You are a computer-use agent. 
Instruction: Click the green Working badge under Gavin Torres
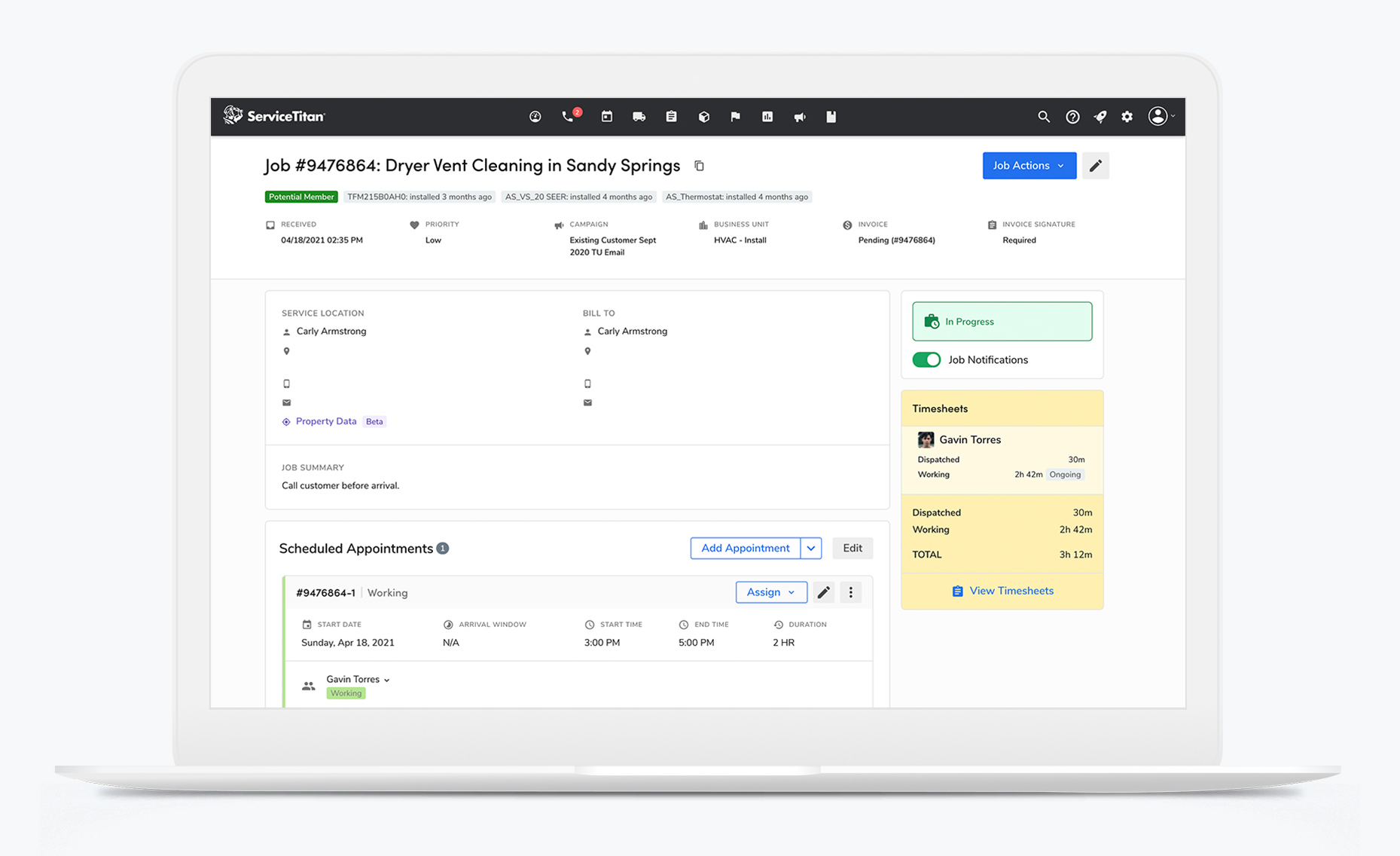click(346, 693)
